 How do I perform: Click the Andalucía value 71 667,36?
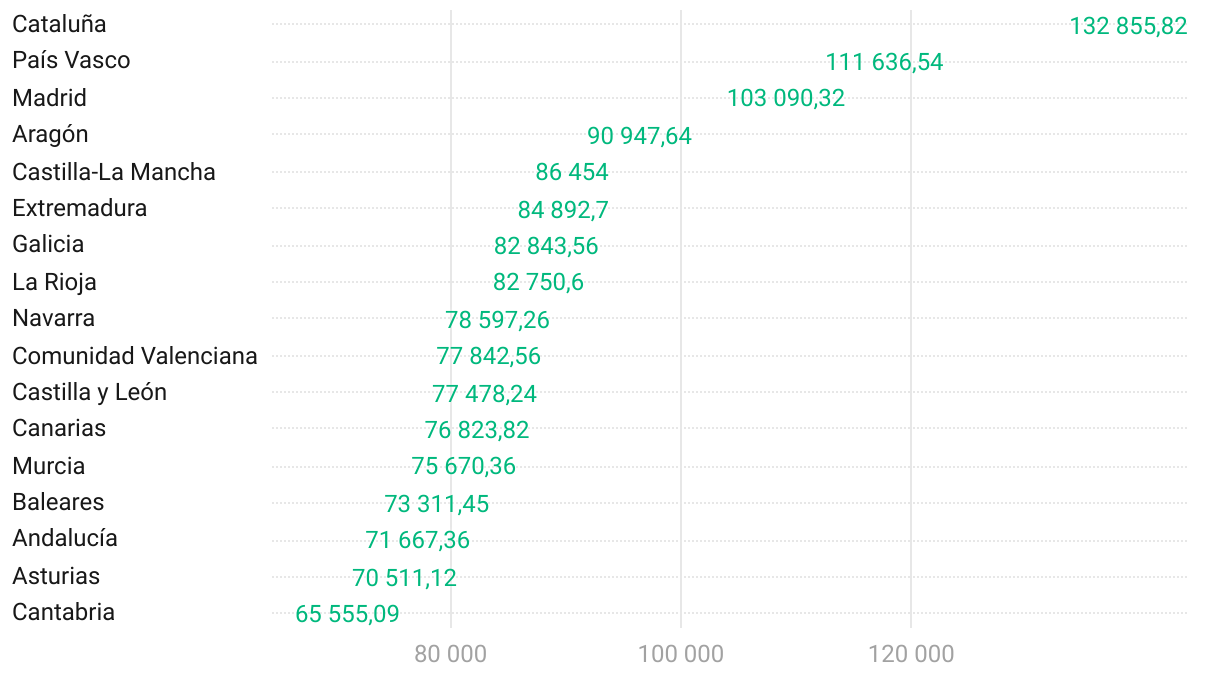point(417,540)
